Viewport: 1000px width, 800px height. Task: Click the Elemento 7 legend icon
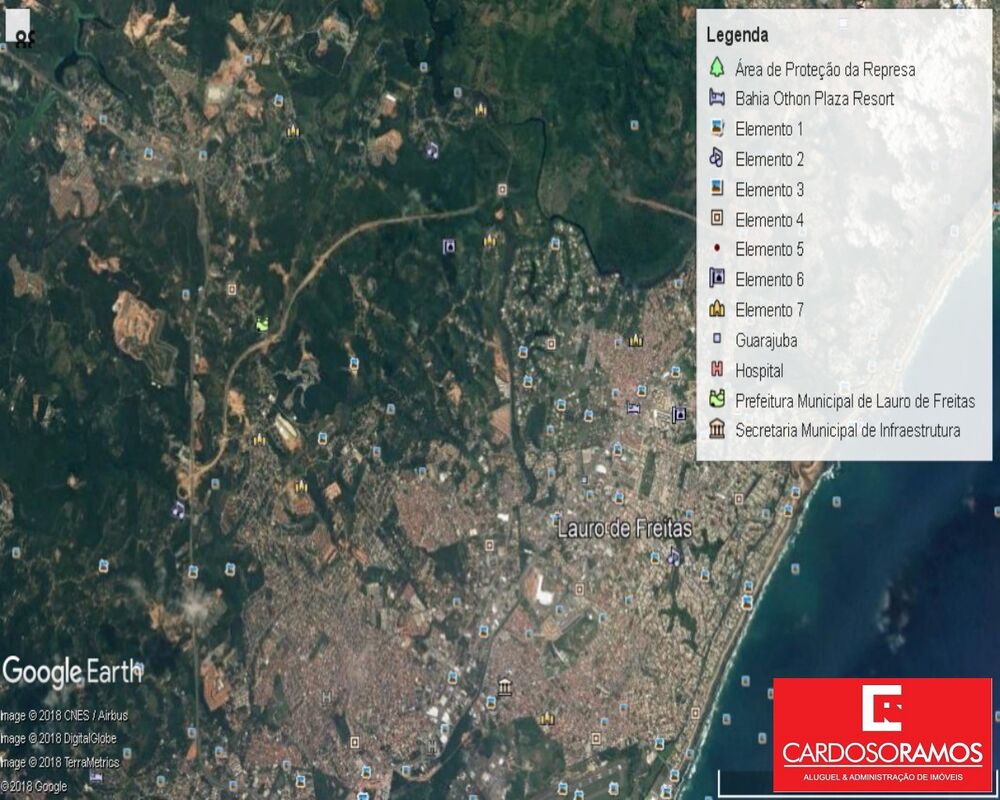point(717,309)
